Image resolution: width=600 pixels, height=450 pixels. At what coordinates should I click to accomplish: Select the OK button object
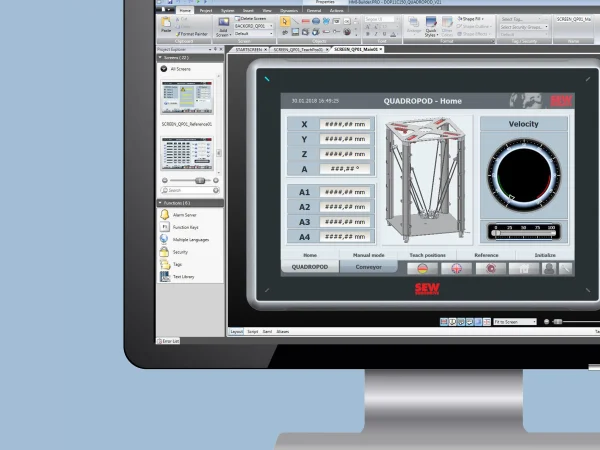(x=347, y=21)
